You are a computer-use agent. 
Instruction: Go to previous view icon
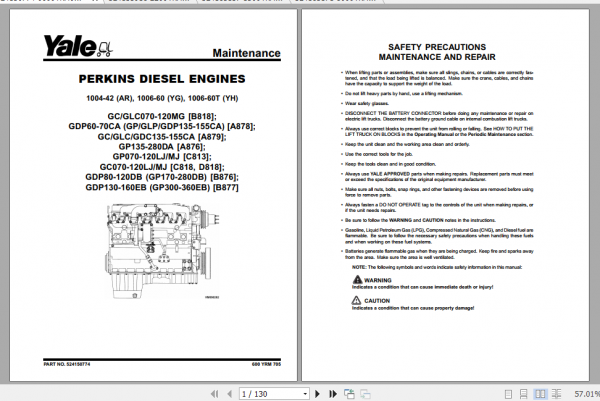coord(349,394)
